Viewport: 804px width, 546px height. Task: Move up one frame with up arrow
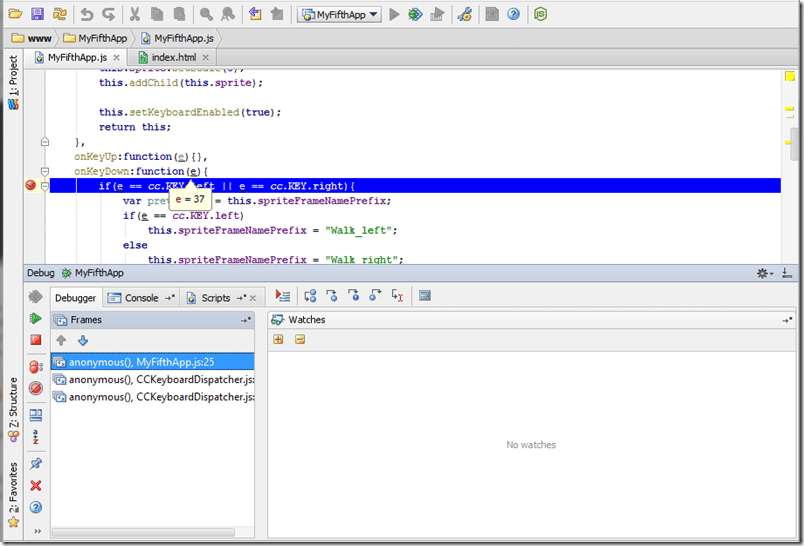coord(61,340)
